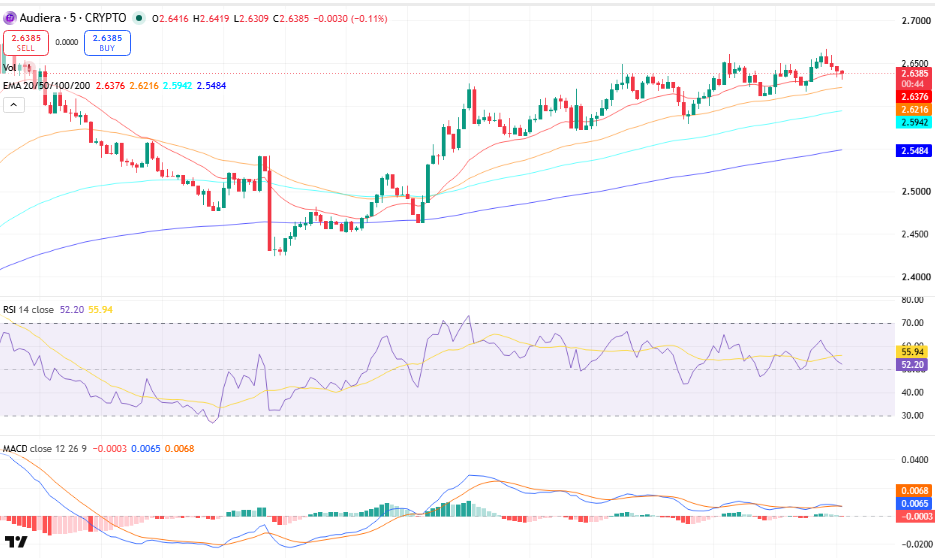Viewport: 935px width, 558px height.
Task: Click the orange 0.0068 MACD signal tag
Action: coord(914,491)
